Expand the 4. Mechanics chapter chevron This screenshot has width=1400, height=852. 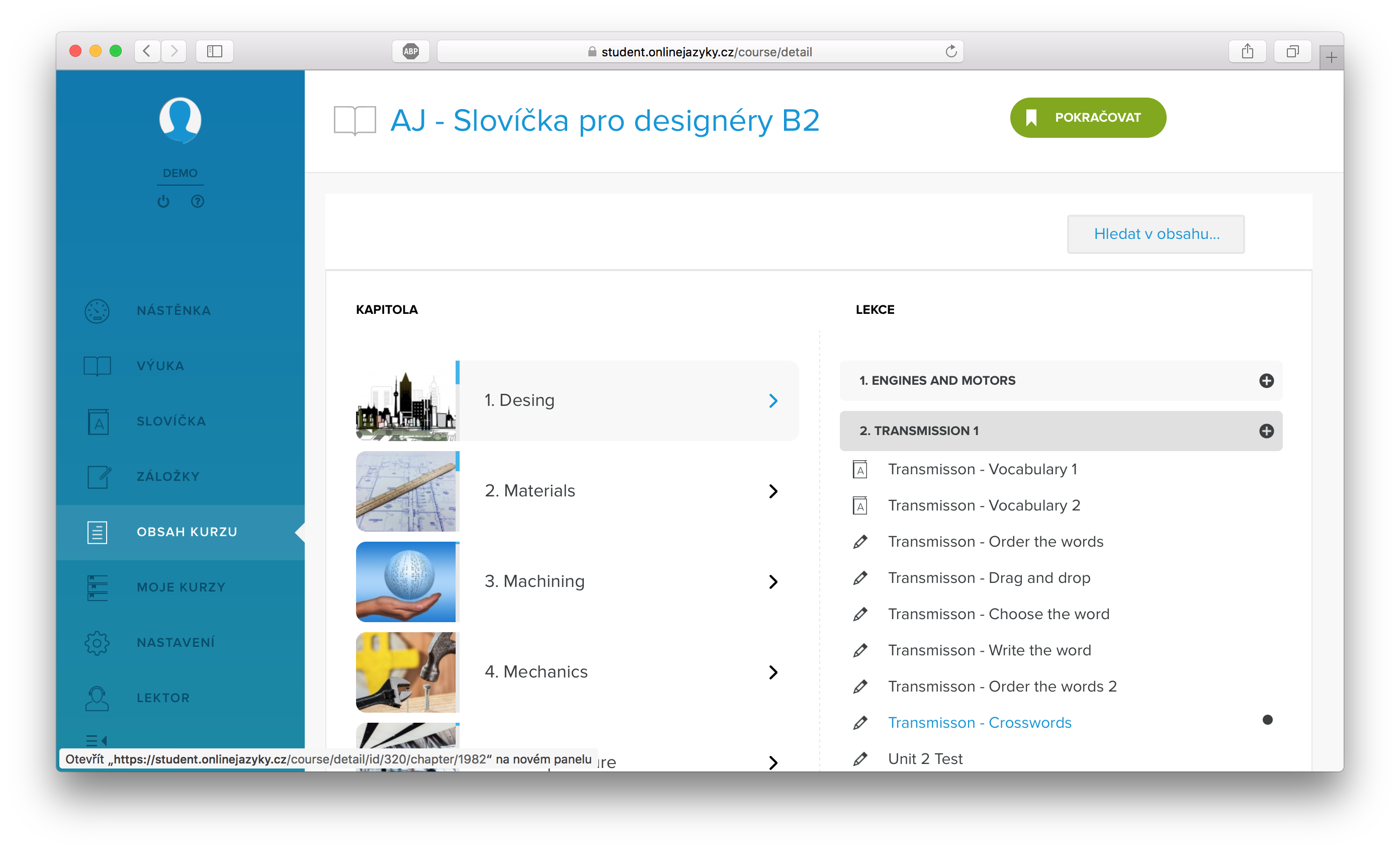[773, 672]
